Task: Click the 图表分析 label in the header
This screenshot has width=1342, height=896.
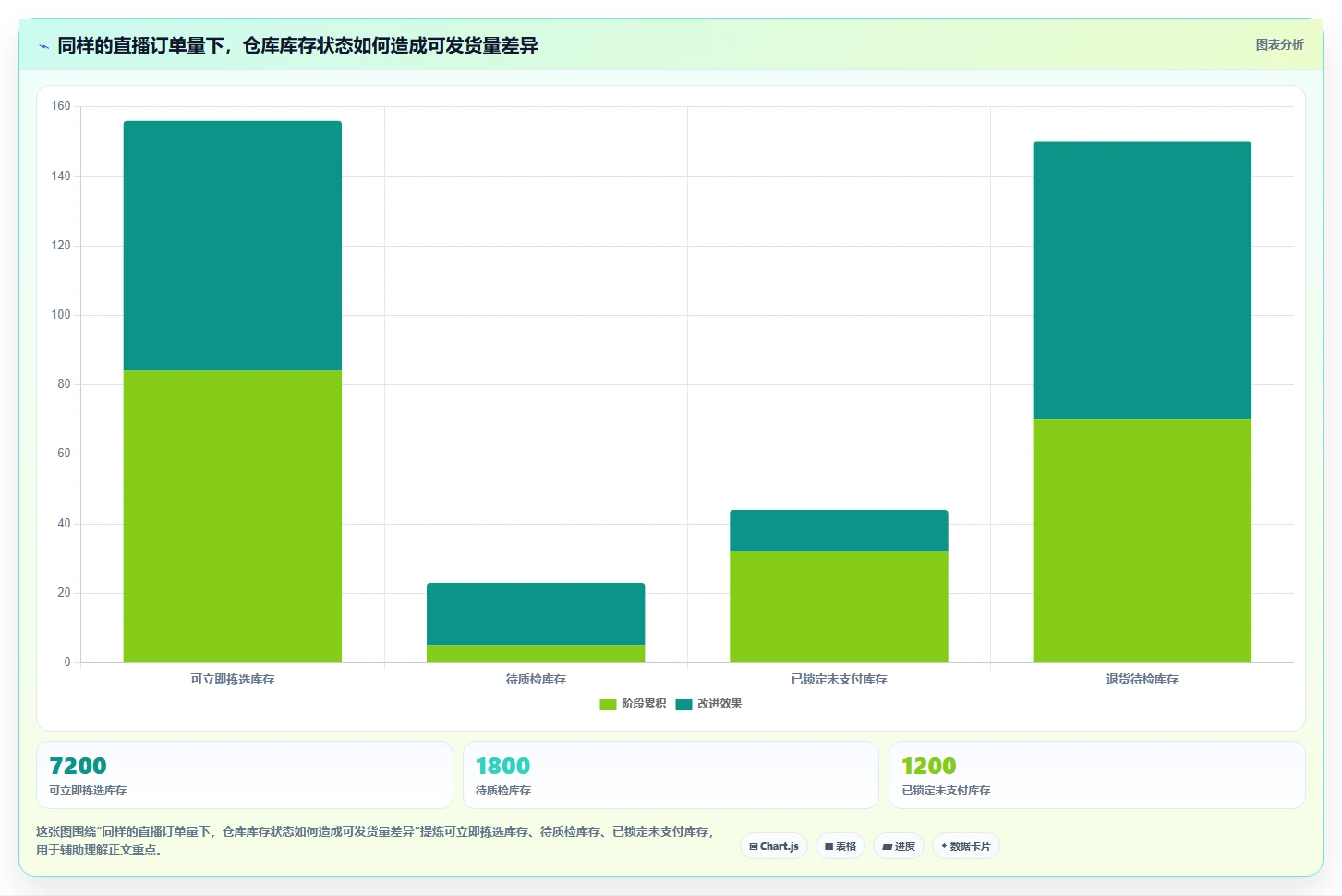Action: [1279, 44]
